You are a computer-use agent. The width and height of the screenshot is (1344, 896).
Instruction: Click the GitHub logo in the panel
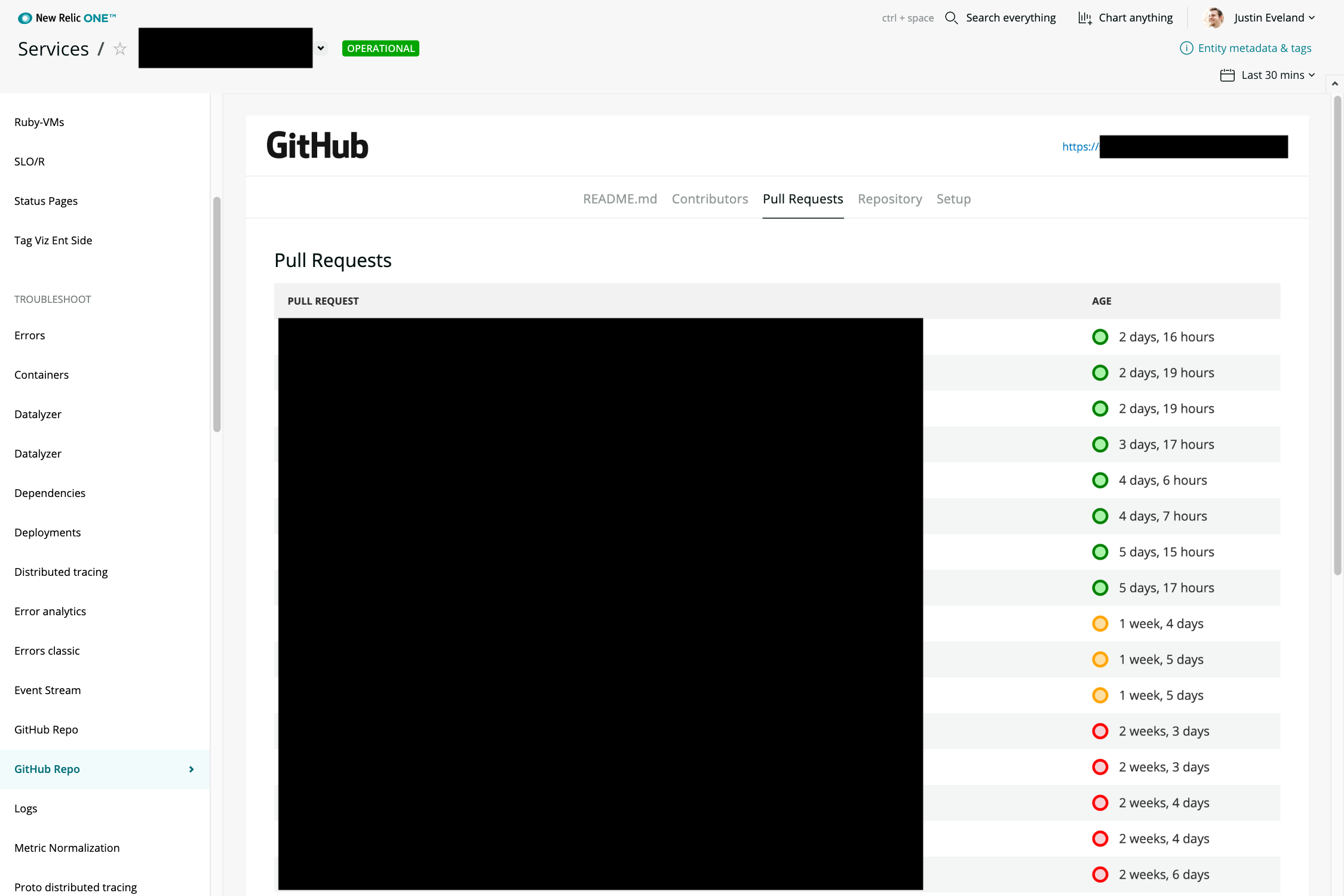317,146
